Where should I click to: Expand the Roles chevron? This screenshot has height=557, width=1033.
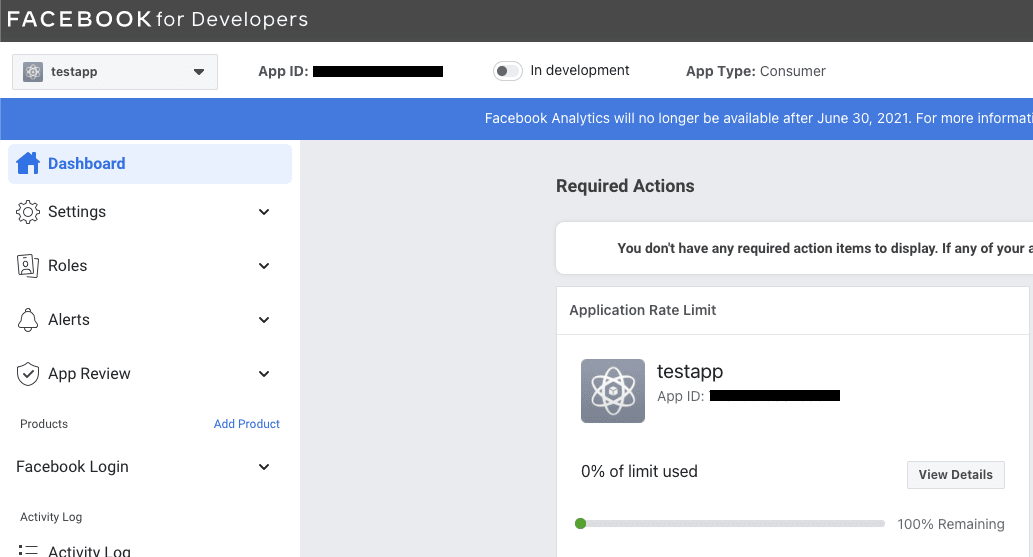coord(264,266)
